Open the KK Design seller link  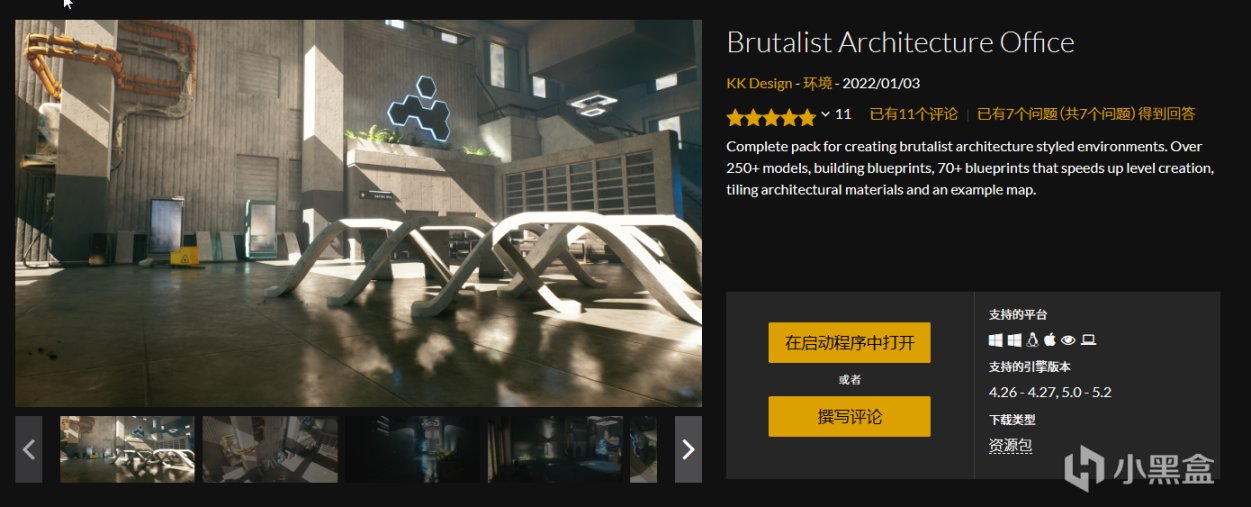(x=759, y=84)
